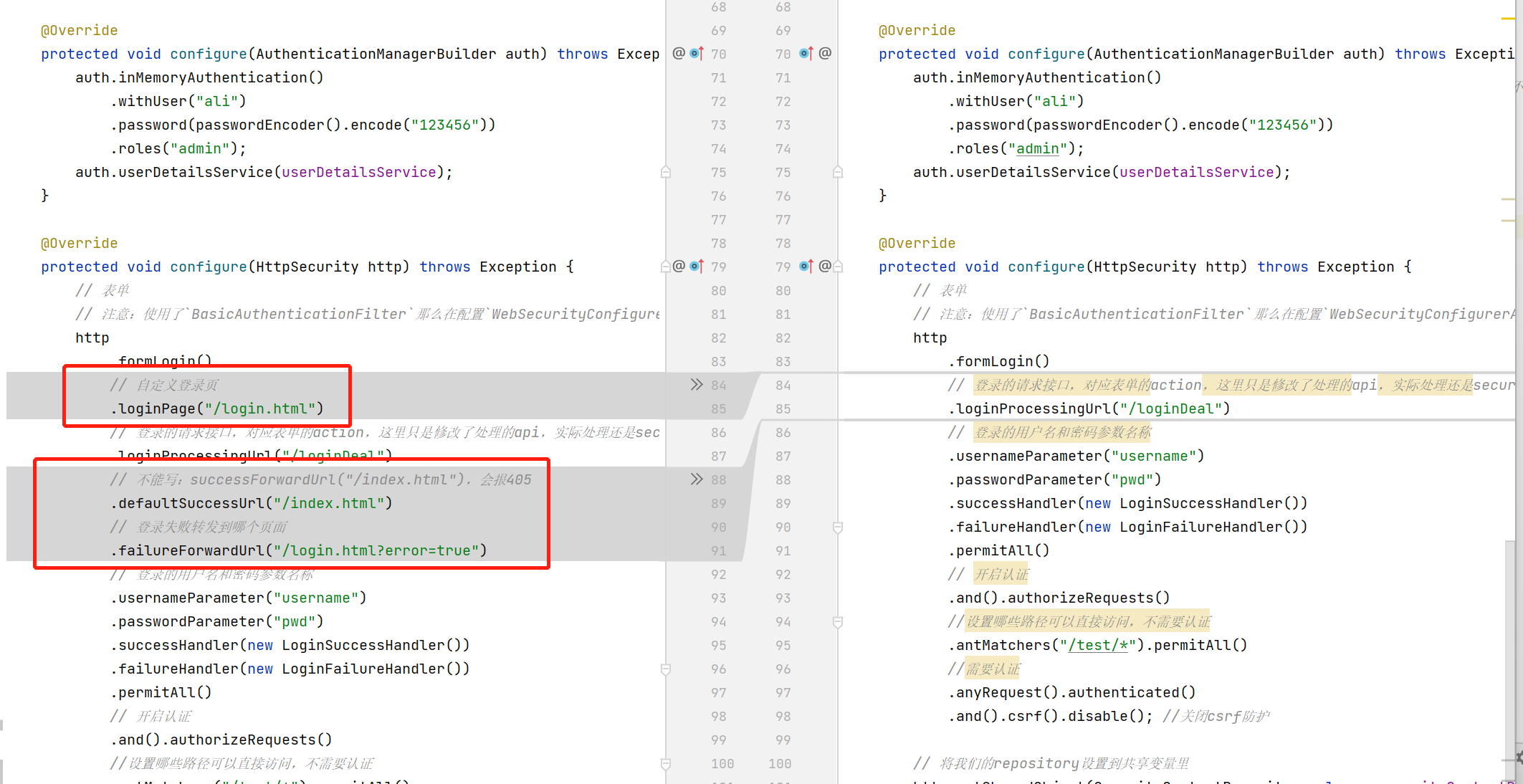Click the repository comment on right line 100
This screenshot has height=784, width=1523.
click(x=1051, y=763)
